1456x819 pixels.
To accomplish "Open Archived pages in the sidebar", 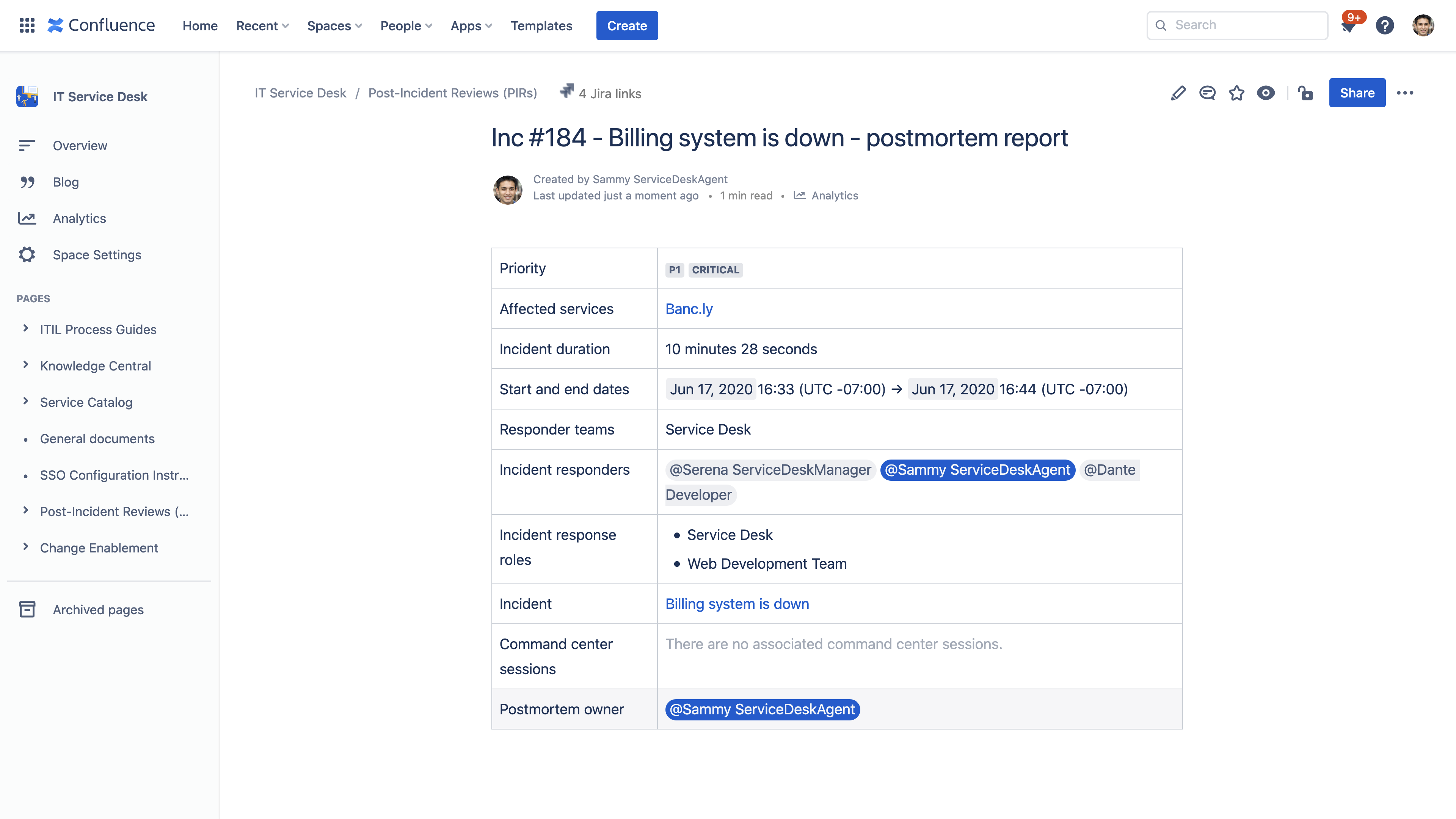I will point(98,610).
